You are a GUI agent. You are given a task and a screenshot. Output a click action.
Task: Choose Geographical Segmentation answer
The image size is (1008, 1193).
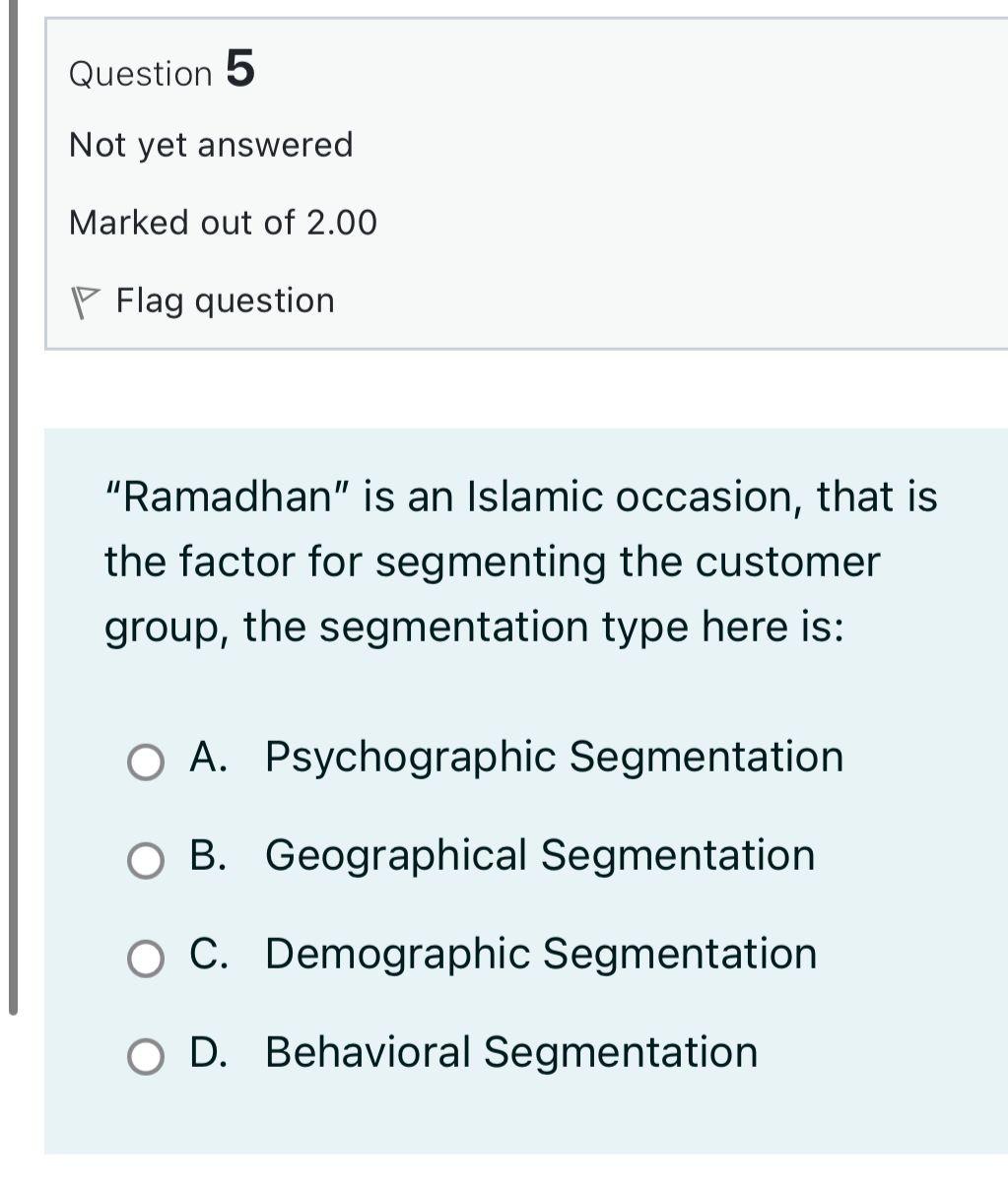(538, 855)
